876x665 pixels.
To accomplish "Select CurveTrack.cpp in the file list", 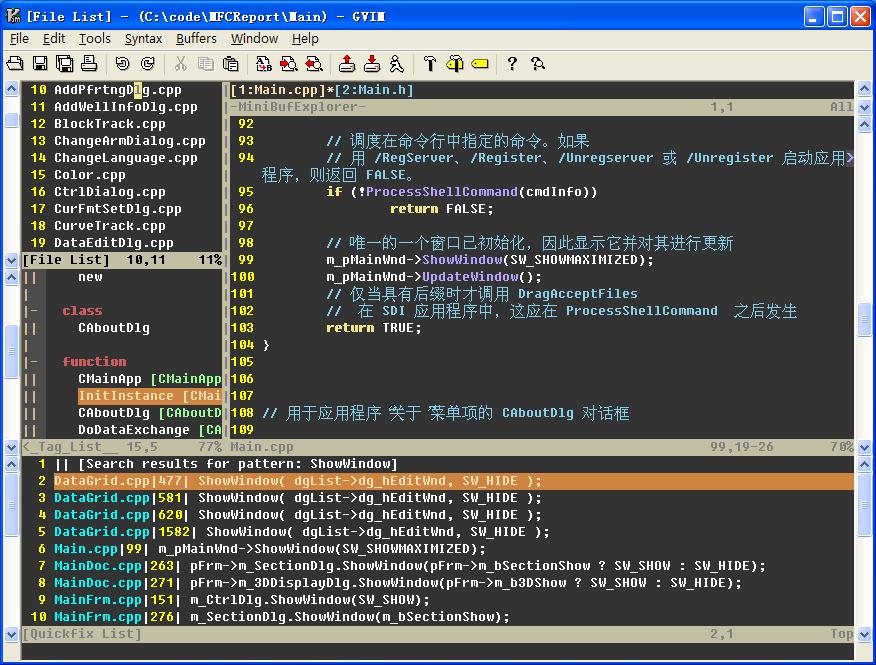I will click(110, 226).
